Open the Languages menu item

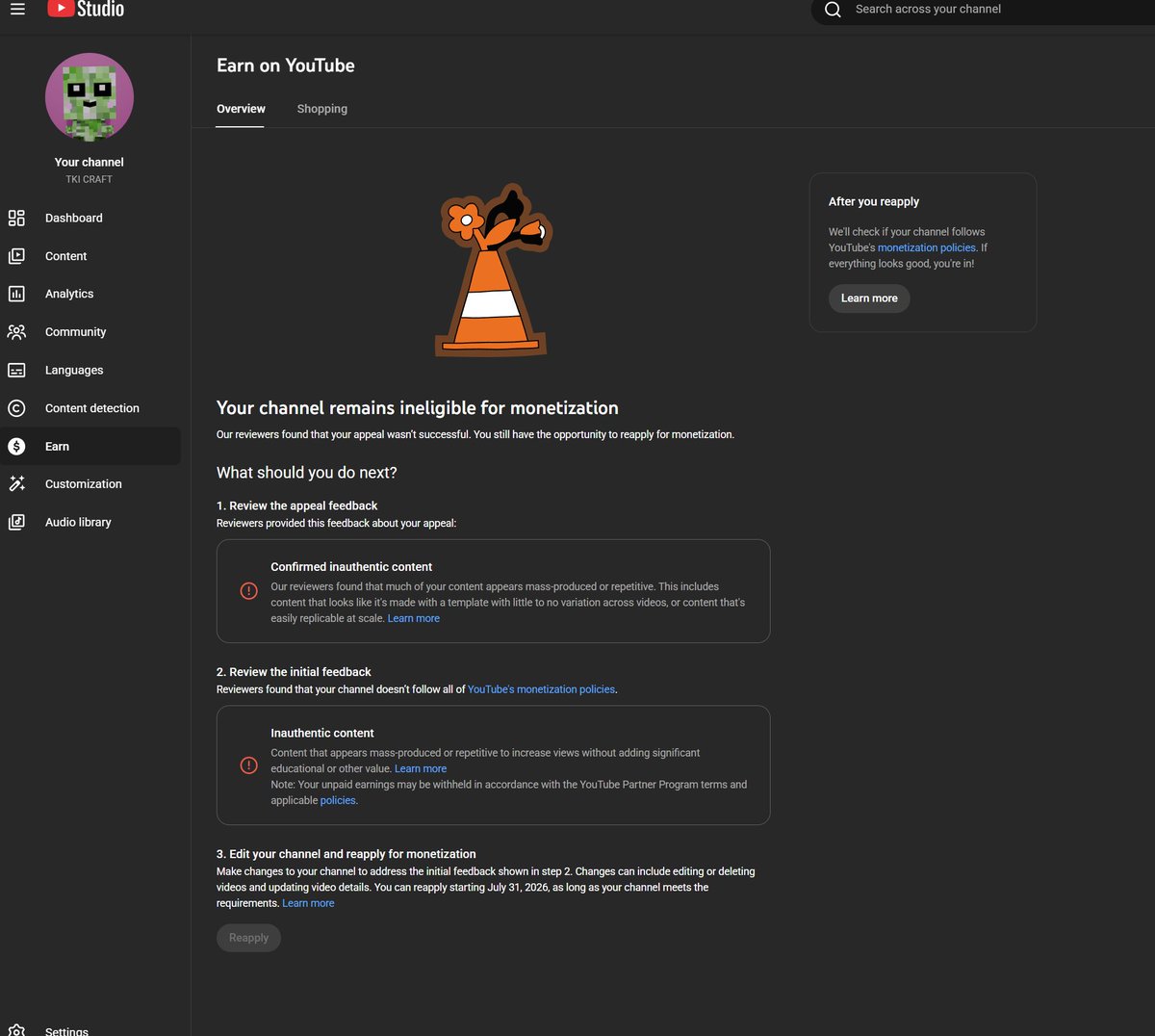(x=90, y=370)
